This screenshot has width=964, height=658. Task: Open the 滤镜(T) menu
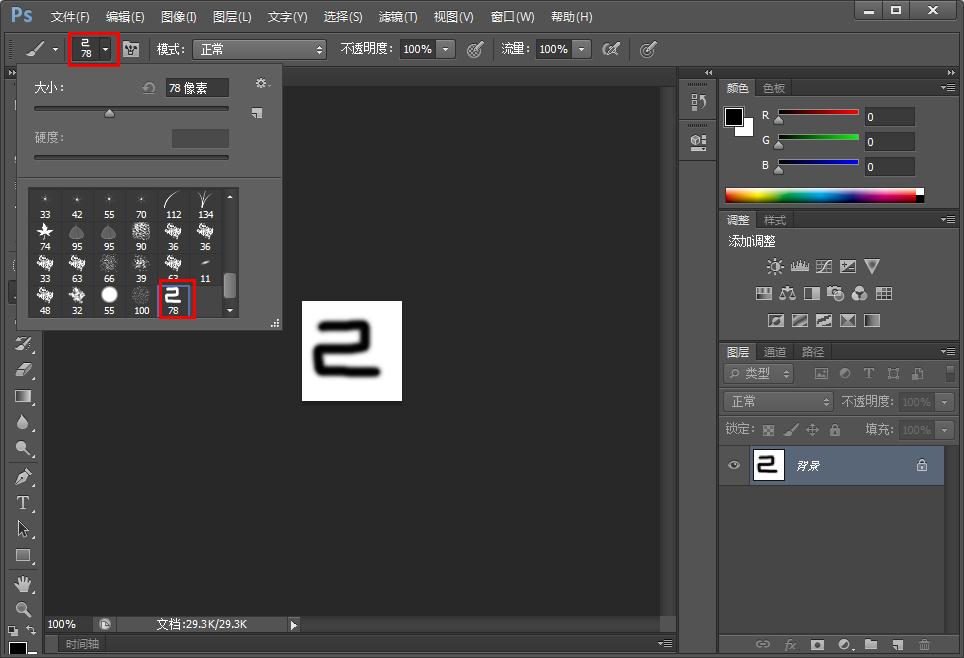point(398,17)
